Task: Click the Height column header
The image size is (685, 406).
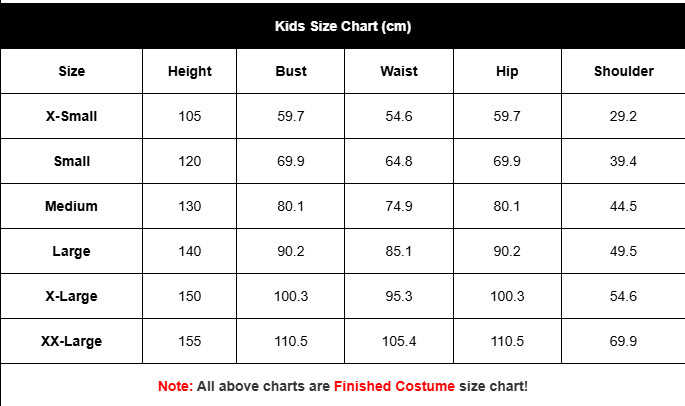Action: (x=190, y=71)
